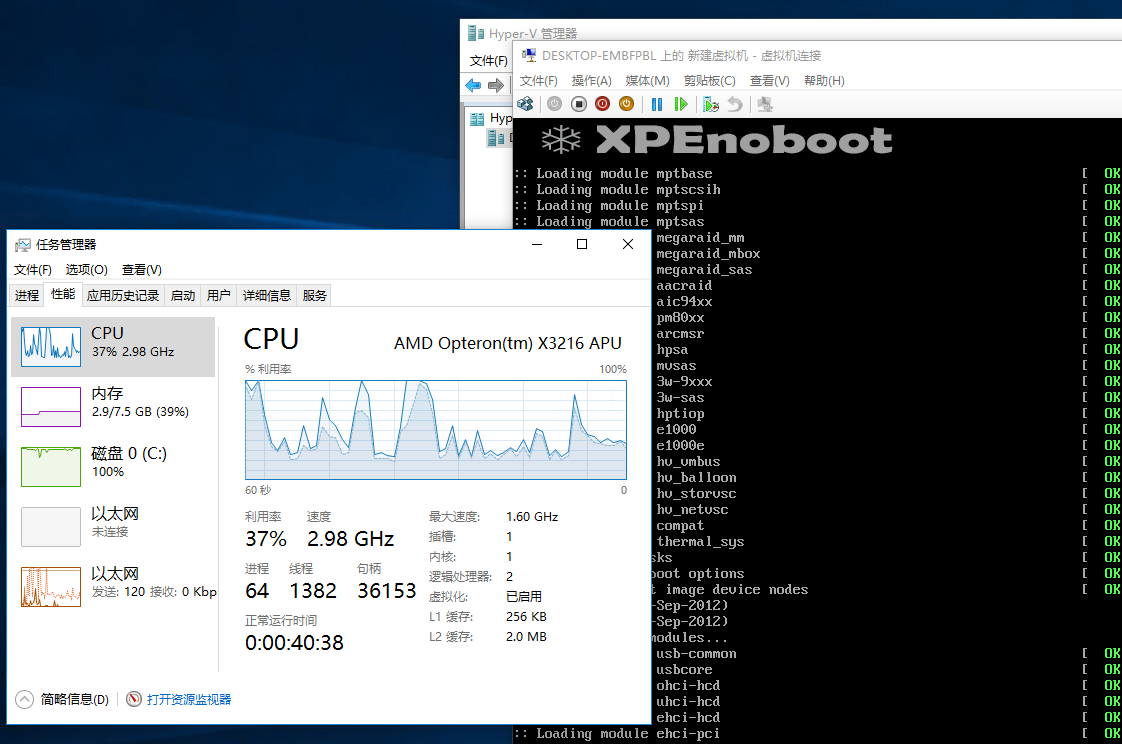Create a checkpoint via the VM toolbar icon
1122x744 pixels.
tap(711, 104)
